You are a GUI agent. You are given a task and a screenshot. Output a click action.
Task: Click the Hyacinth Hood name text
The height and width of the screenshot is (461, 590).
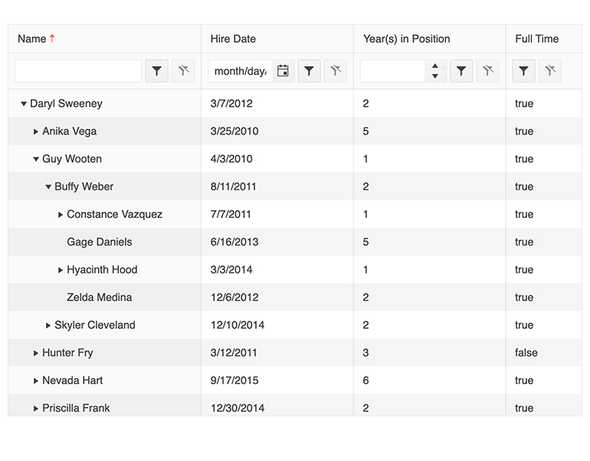pos(102,270)
